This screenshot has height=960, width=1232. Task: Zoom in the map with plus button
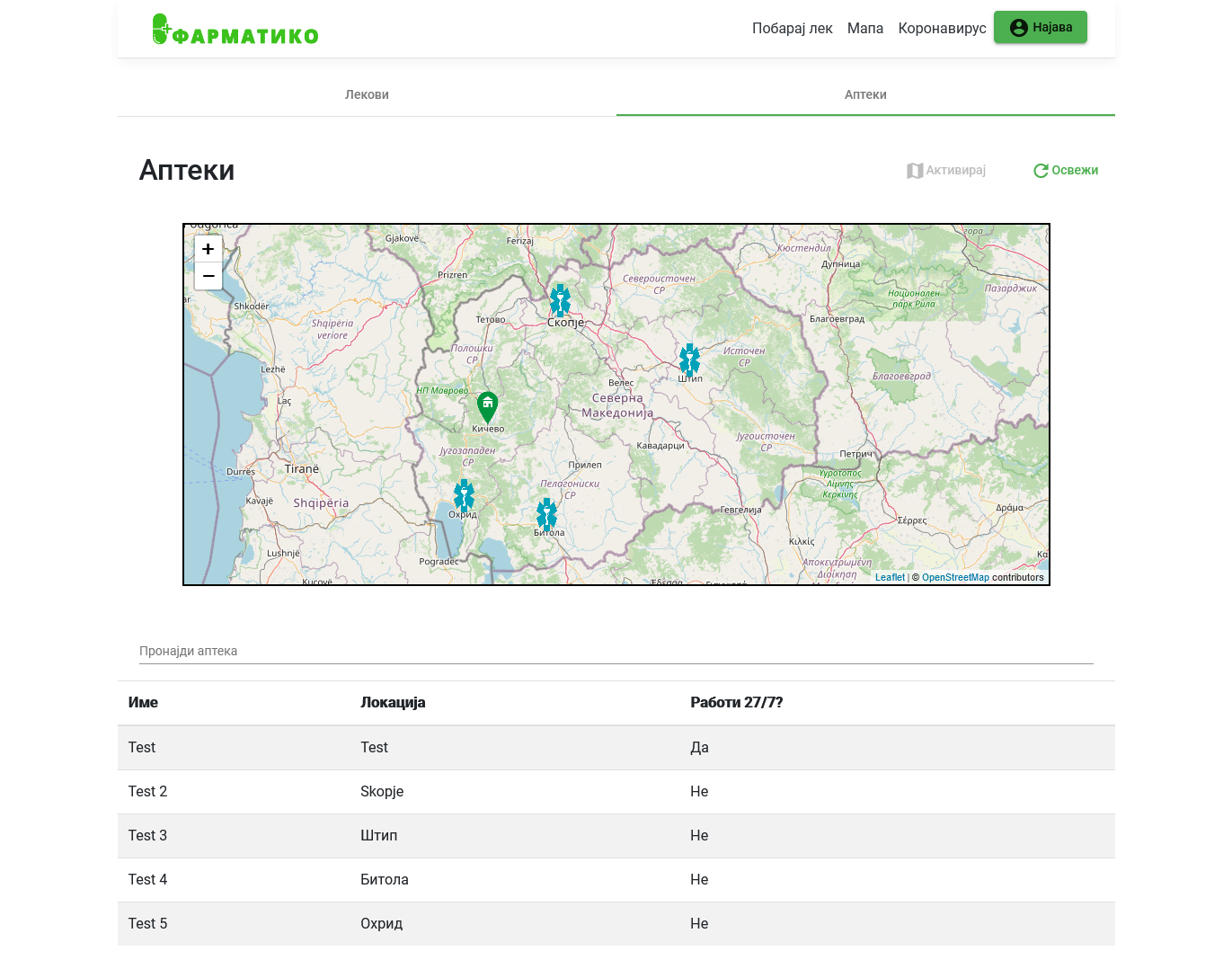(x=208, y=250)
